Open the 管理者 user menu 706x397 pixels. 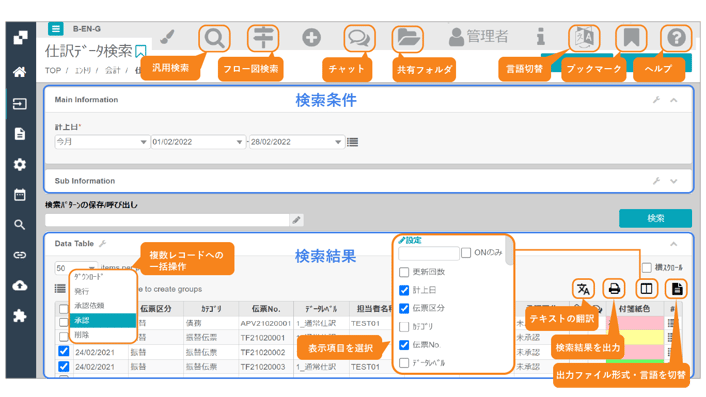[x=479, y=37]
